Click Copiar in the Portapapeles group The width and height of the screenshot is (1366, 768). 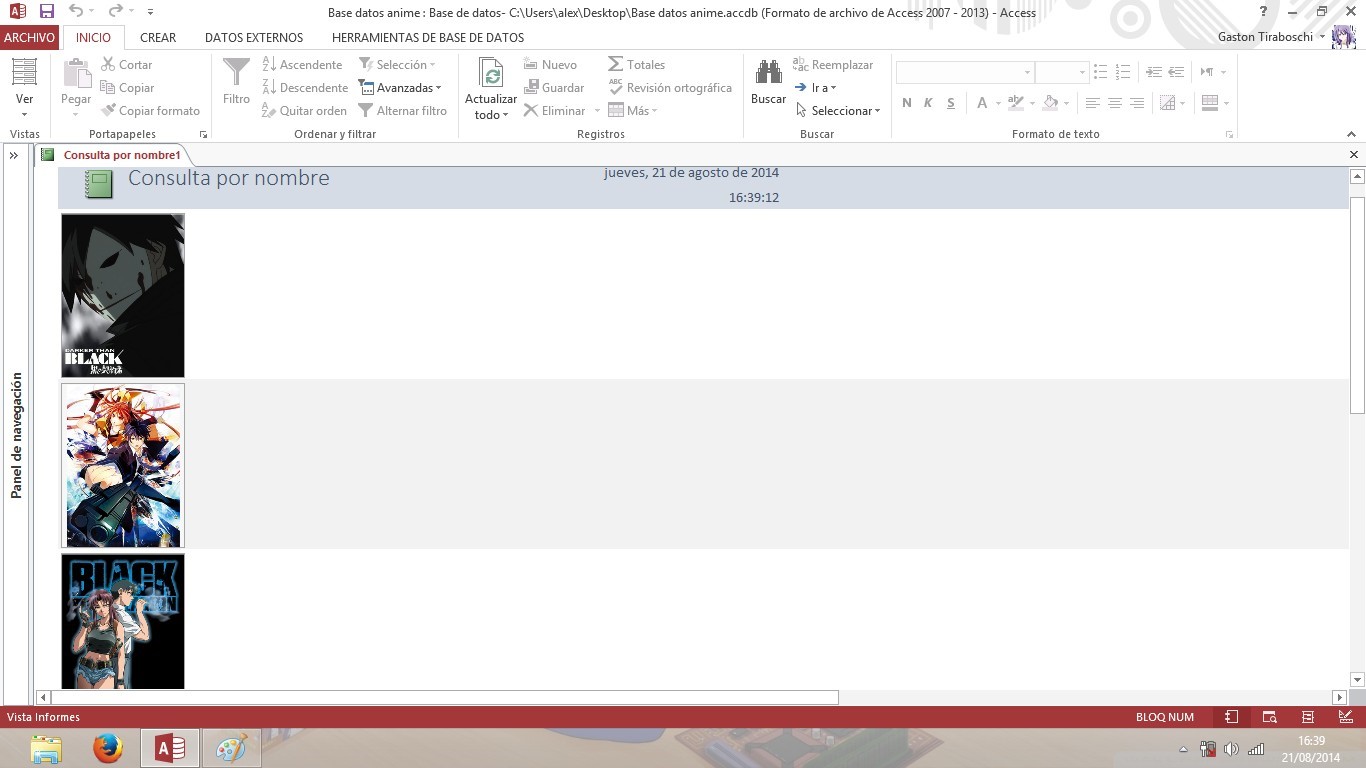(x=128, y=87)
